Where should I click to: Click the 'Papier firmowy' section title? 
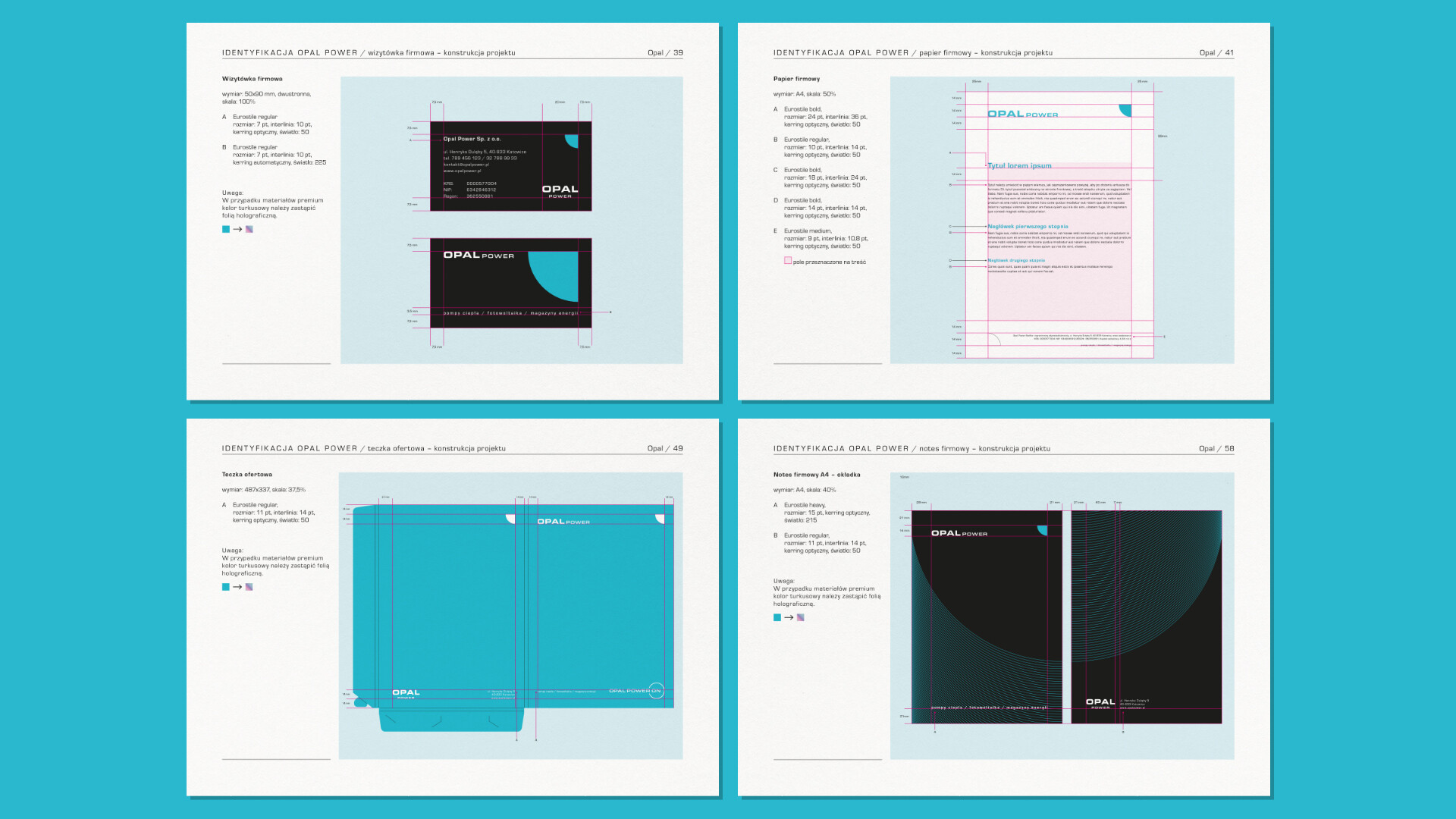796,79
